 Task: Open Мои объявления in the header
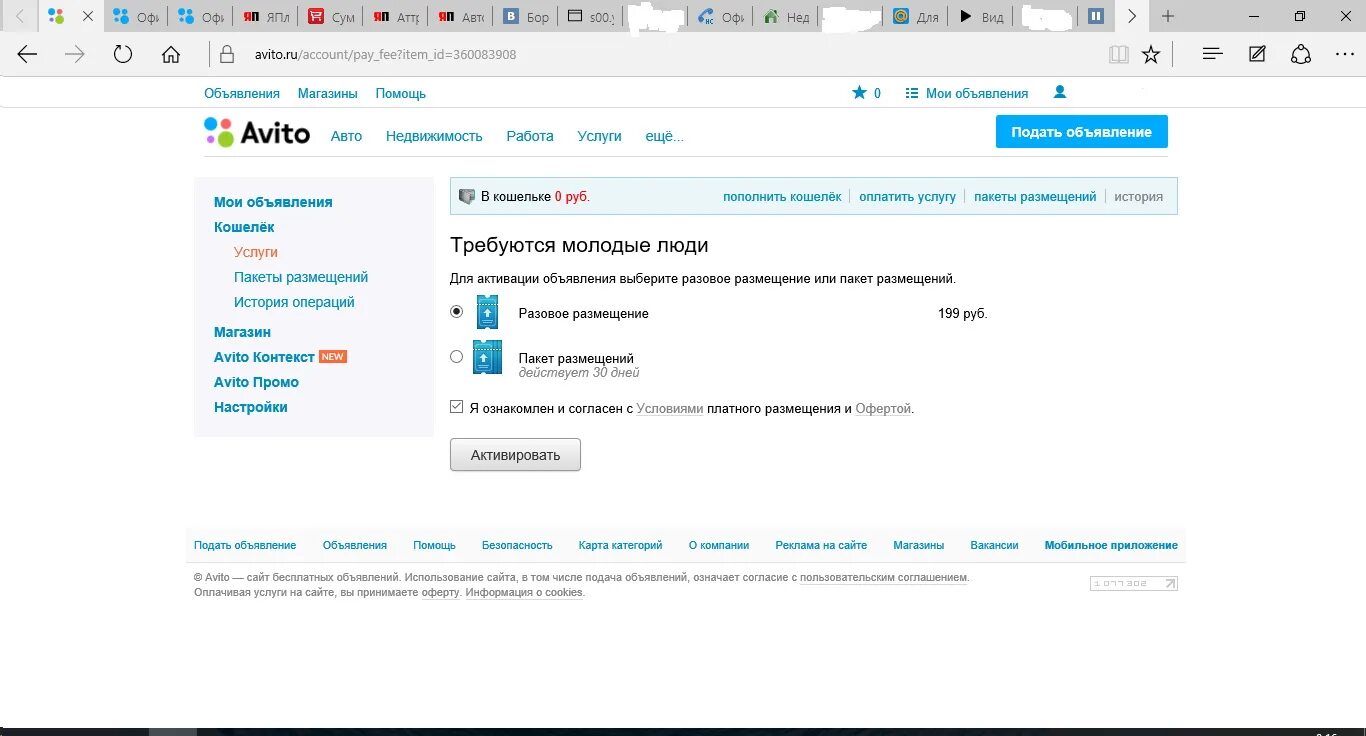tap(967, 93)
